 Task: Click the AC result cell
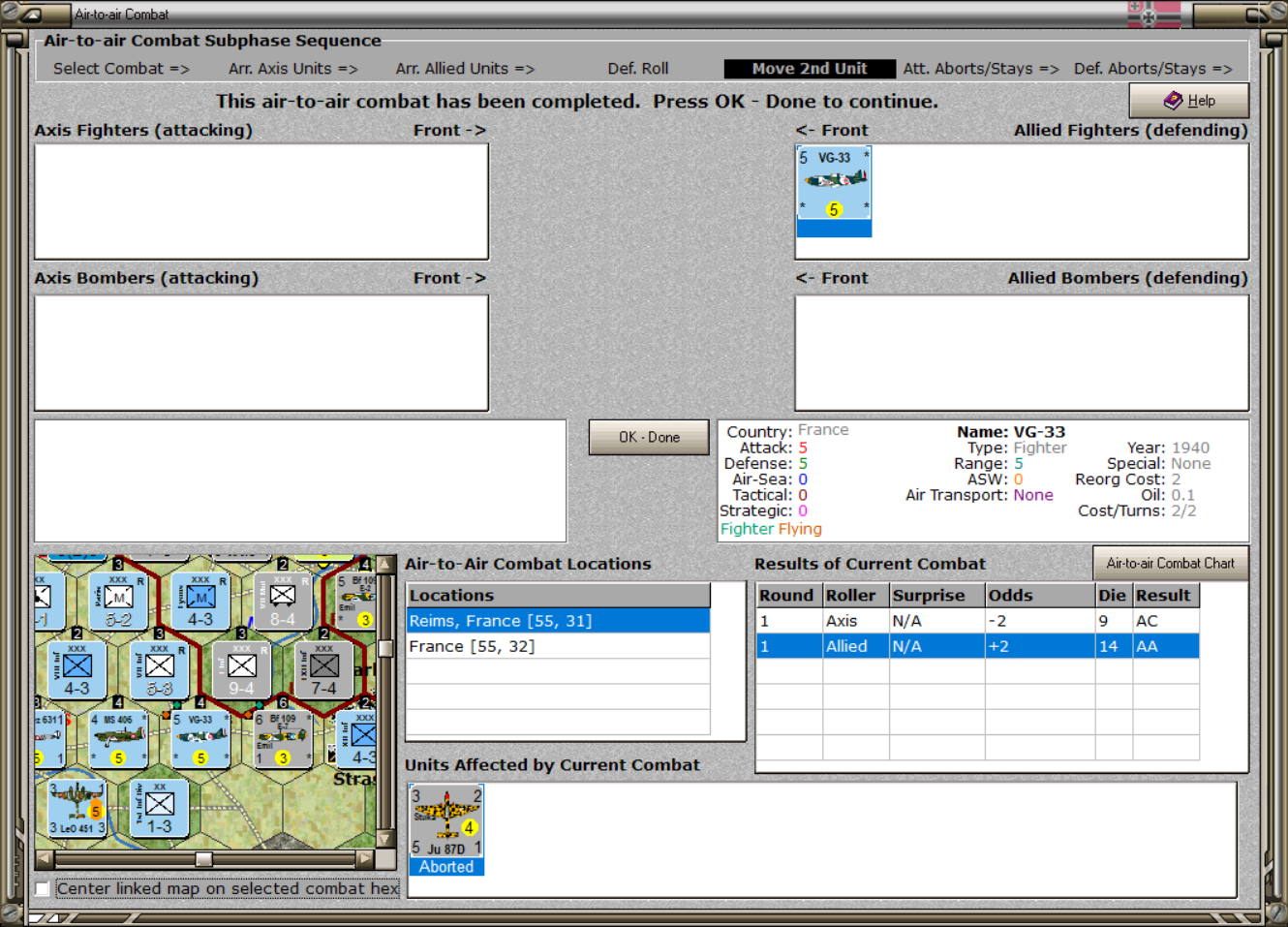[x=1166, y=621]
